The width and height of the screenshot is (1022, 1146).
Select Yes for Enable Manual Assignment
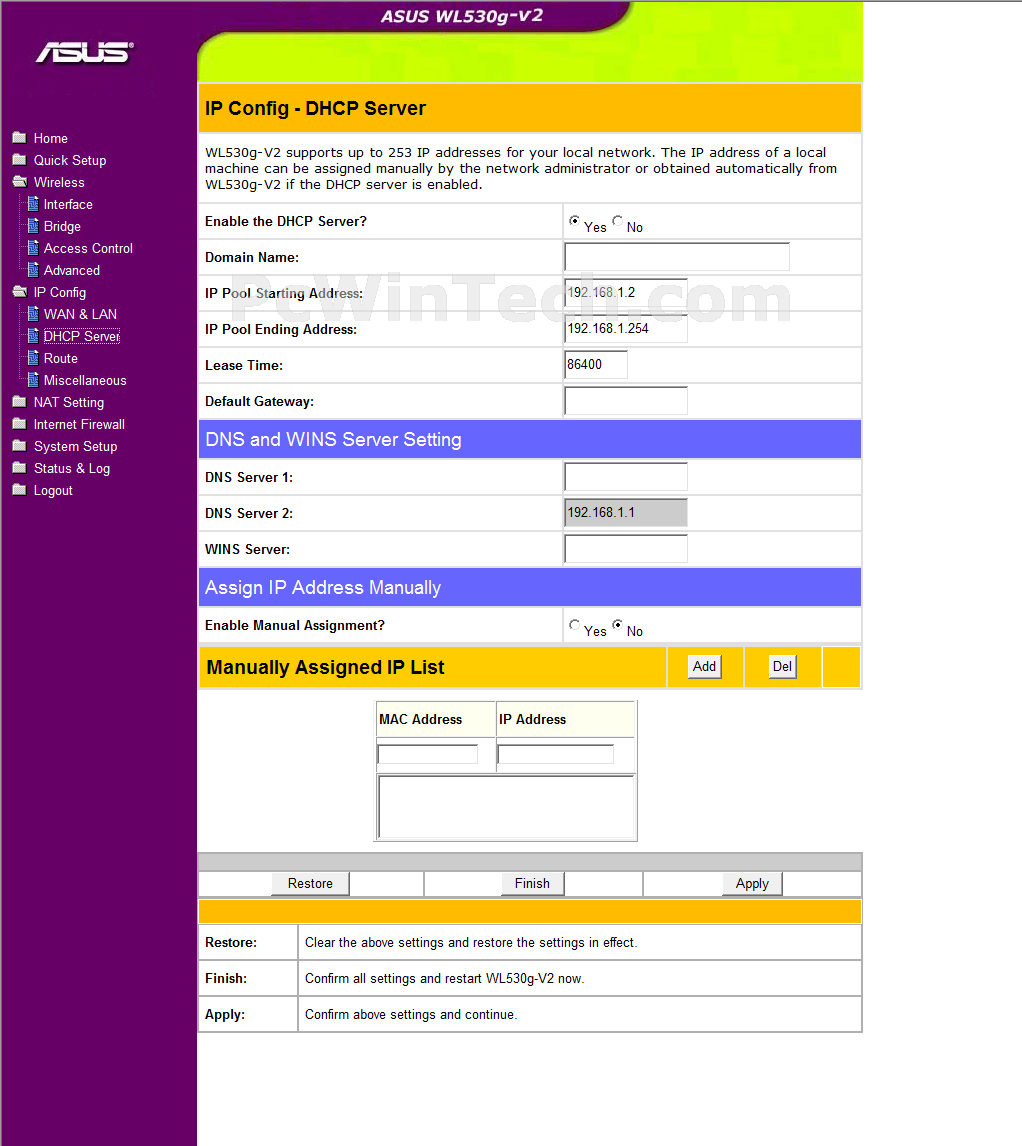coord(575,625)
